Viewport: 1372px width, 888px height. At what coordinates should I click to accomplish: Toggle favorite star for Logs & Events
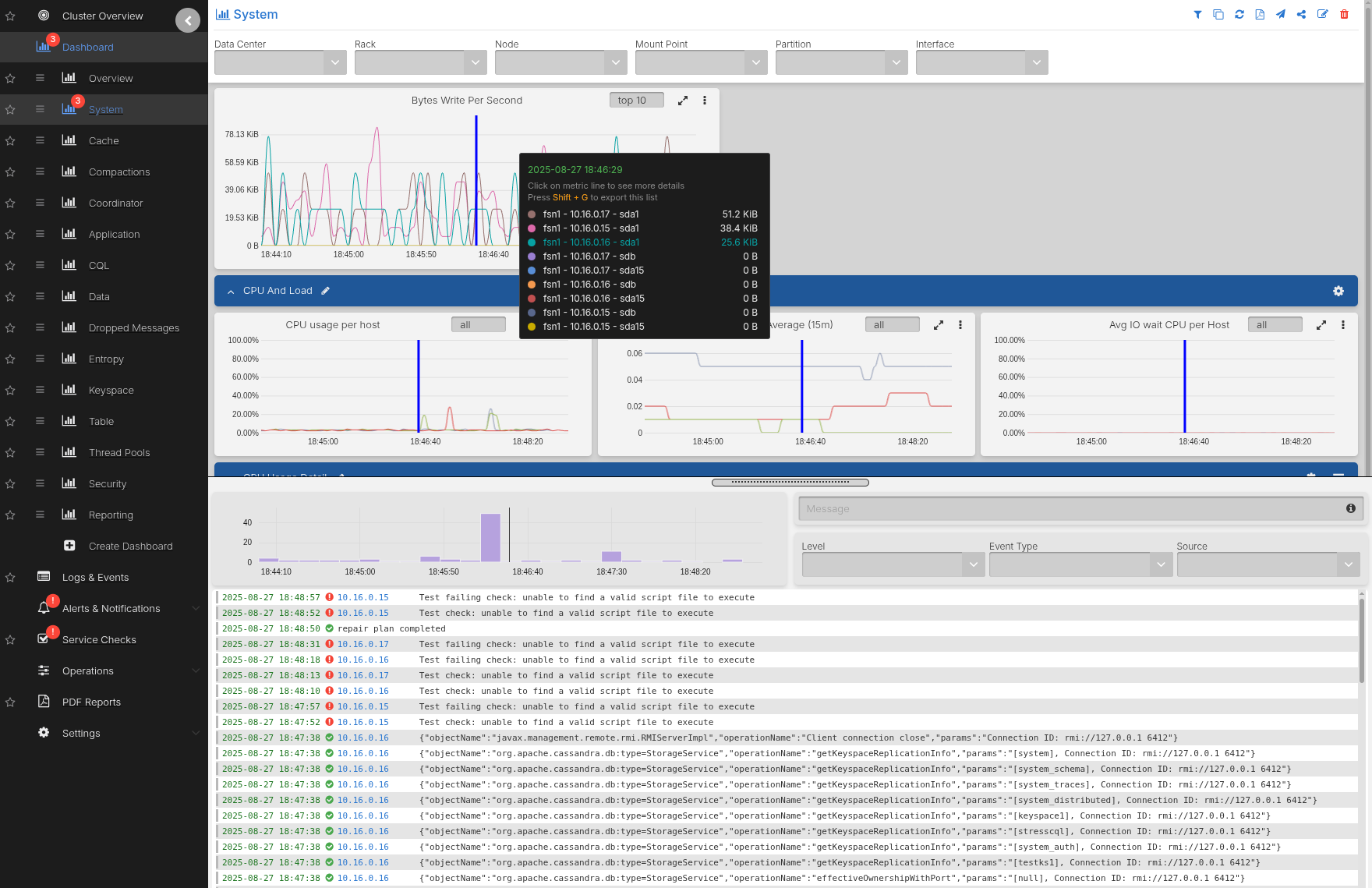(x=10, y=578)
